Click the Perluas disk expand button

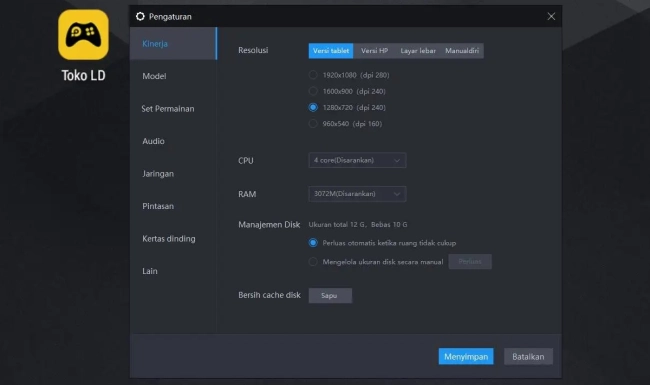point(470,262)
